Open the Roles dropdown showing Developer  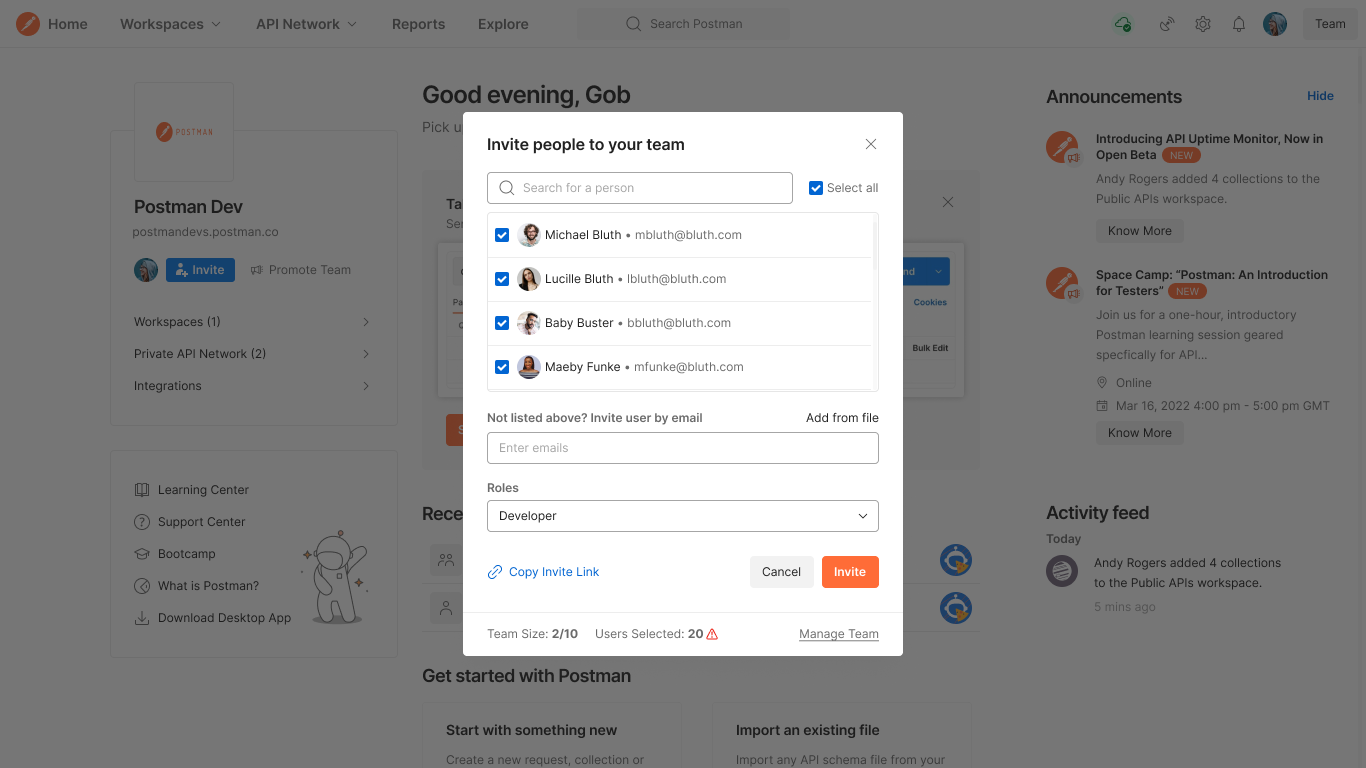coord(682,516)
